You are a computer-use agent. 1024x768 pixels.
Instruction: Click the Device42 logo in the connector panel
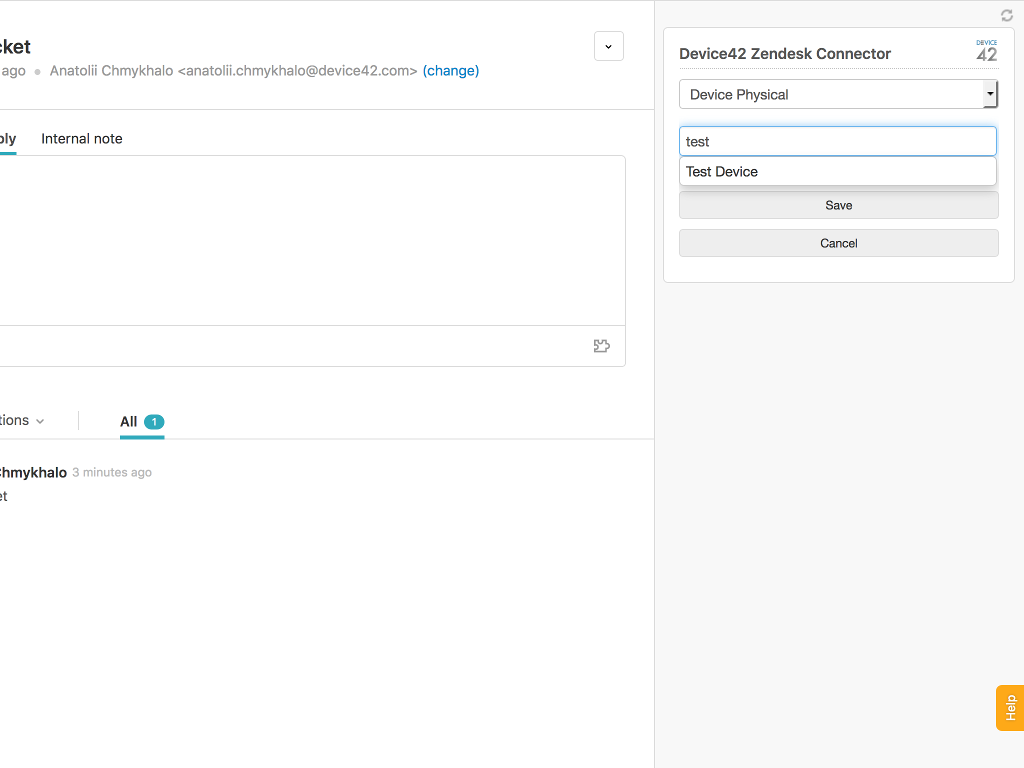[x=985, y=52]
